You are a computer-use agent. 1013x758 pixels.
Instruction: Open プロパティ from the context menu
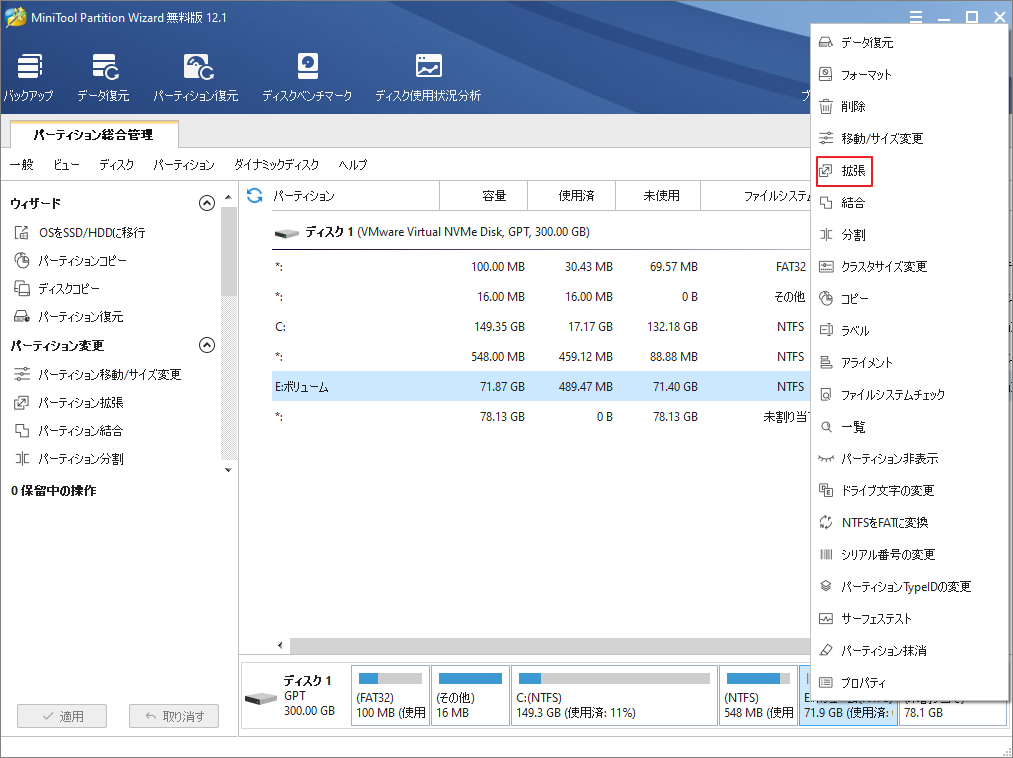coord(909,682)
